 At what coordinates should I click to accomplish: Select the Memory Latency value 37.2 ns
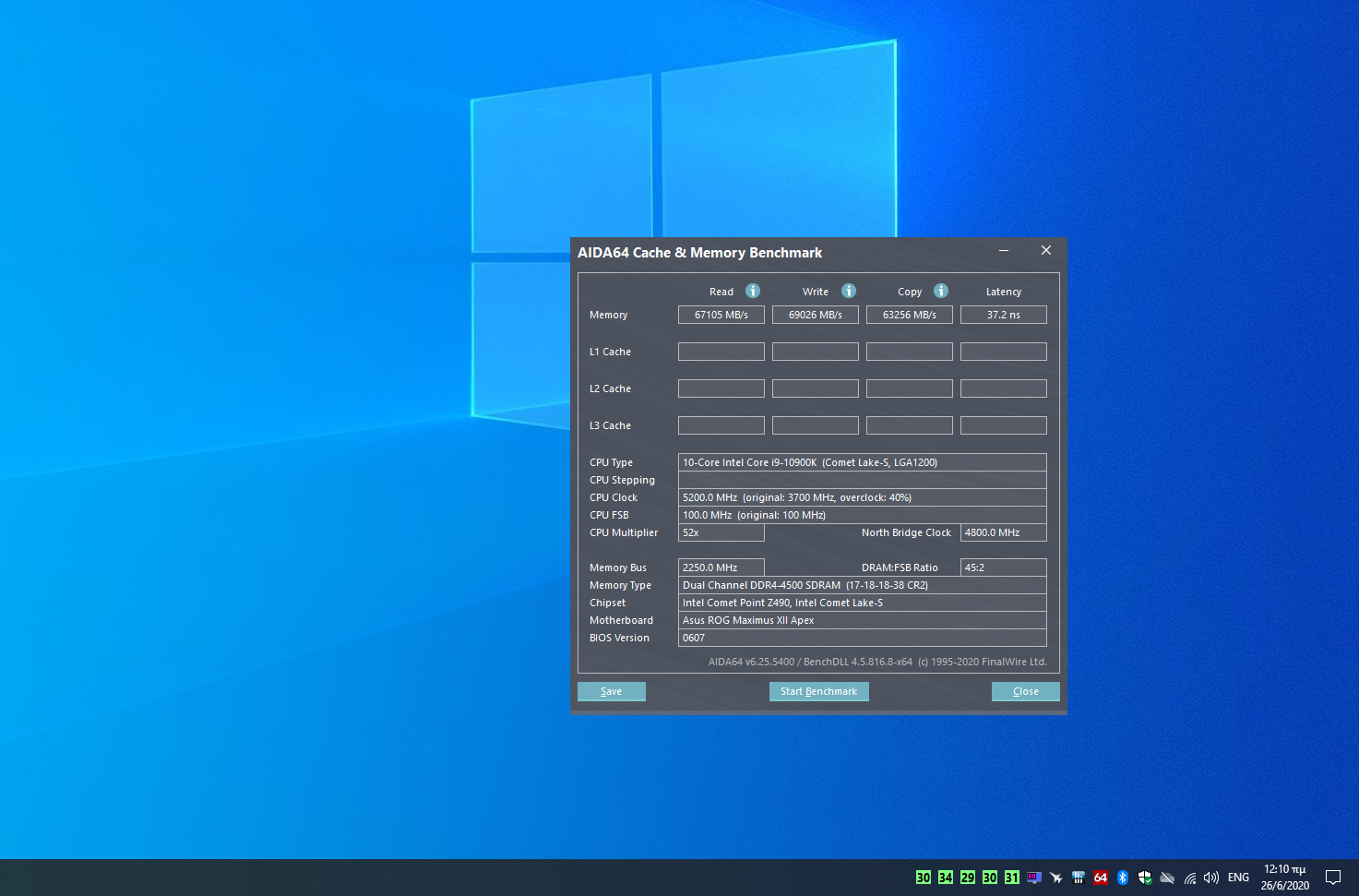click(x=1004, y=315)
